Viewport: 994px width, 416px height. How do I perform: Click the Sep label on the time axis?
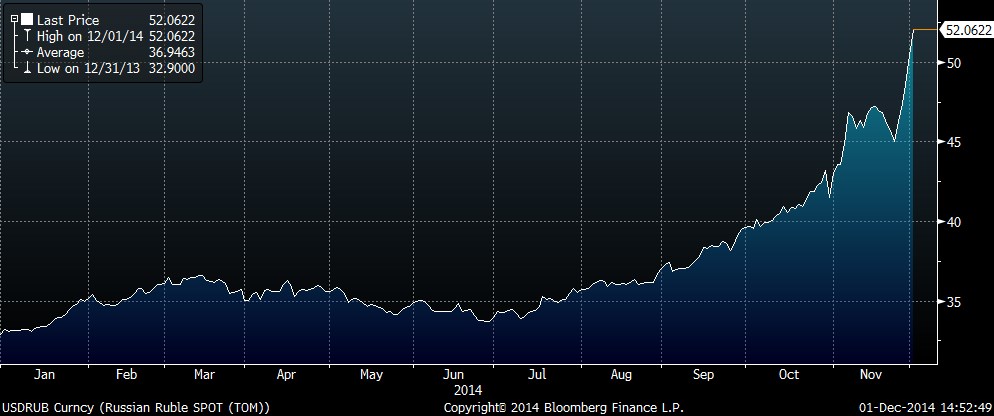[x=704, y=375]
